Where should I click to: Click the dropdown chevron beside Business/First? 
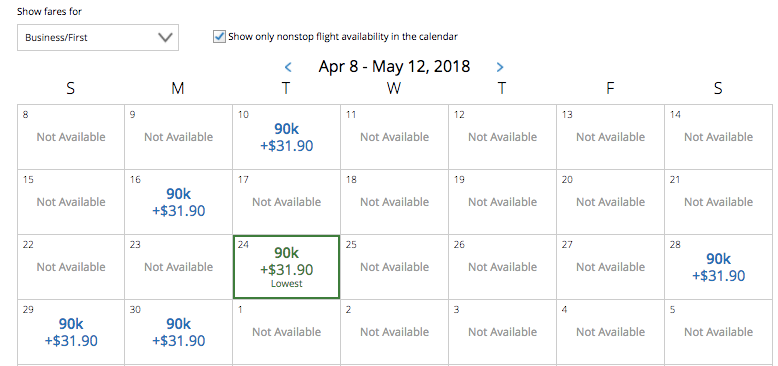point(165,37)
